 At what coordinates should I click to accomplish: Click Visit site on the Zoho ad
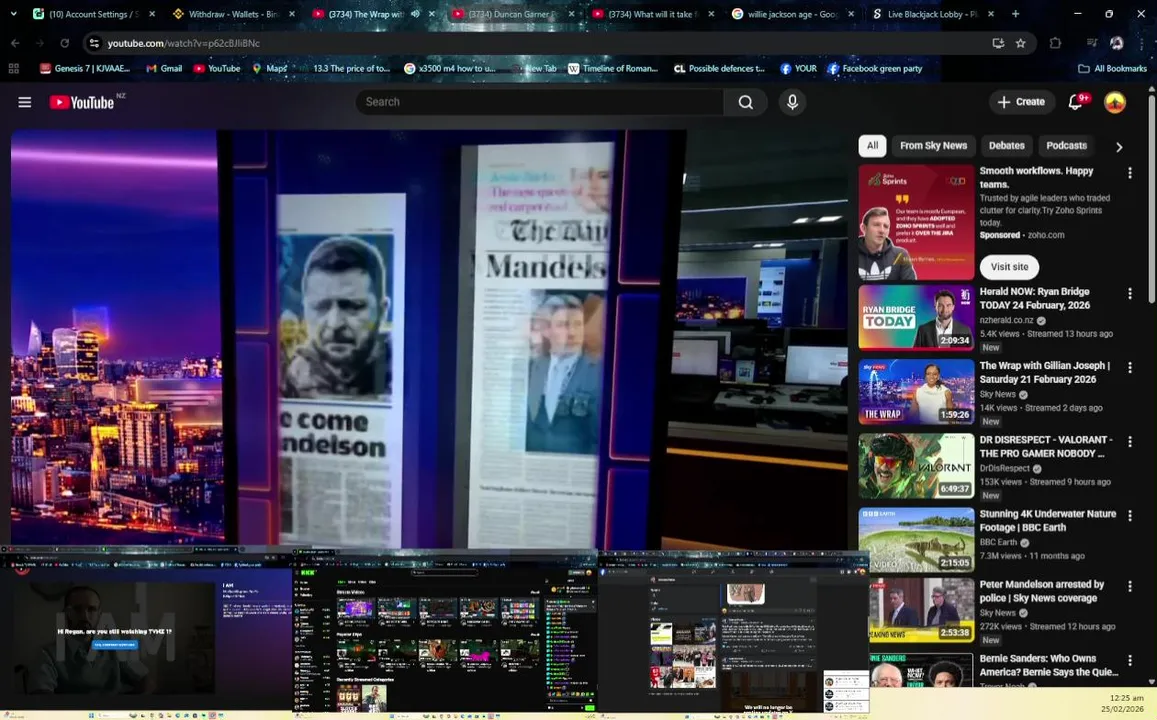click(1009, 266)
